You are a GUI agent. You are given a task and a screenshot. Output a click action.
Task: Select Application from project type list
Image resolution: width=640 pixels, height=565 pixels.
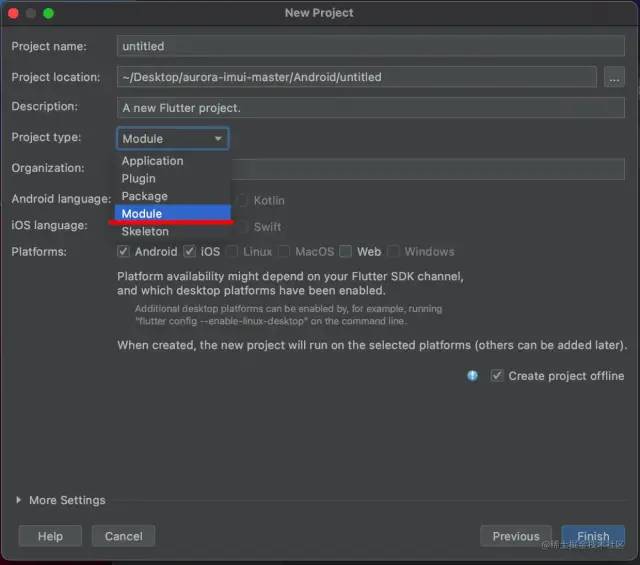point(173,161)
